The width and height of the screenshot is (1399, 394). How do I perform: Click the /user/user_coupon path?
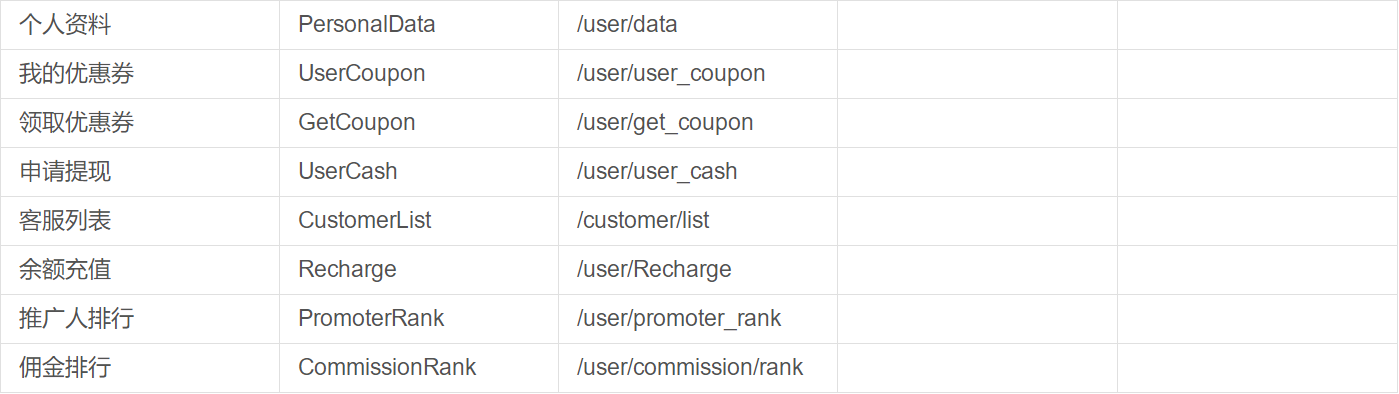coord(671,74)
